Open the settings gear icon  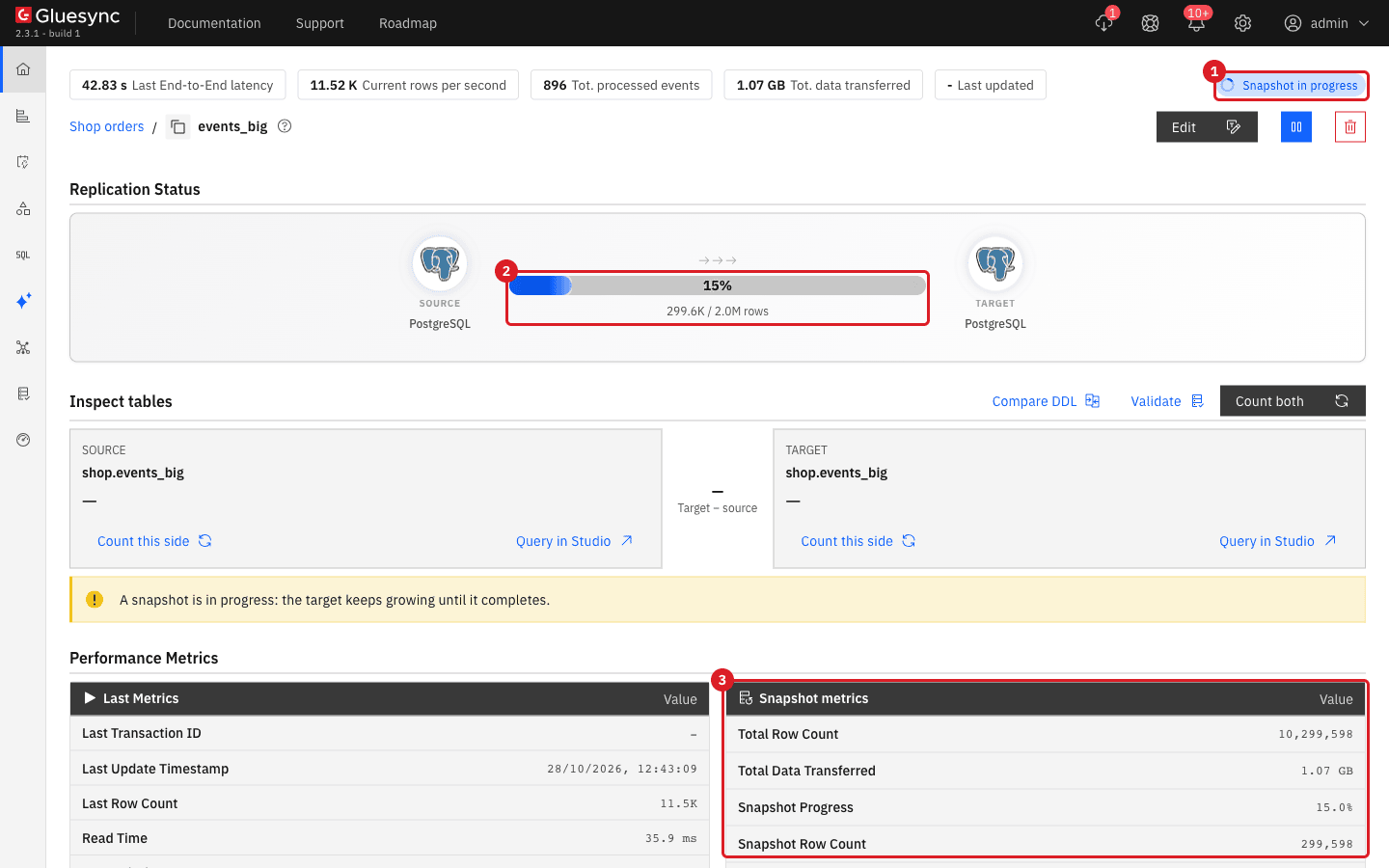click(1242, 23)
